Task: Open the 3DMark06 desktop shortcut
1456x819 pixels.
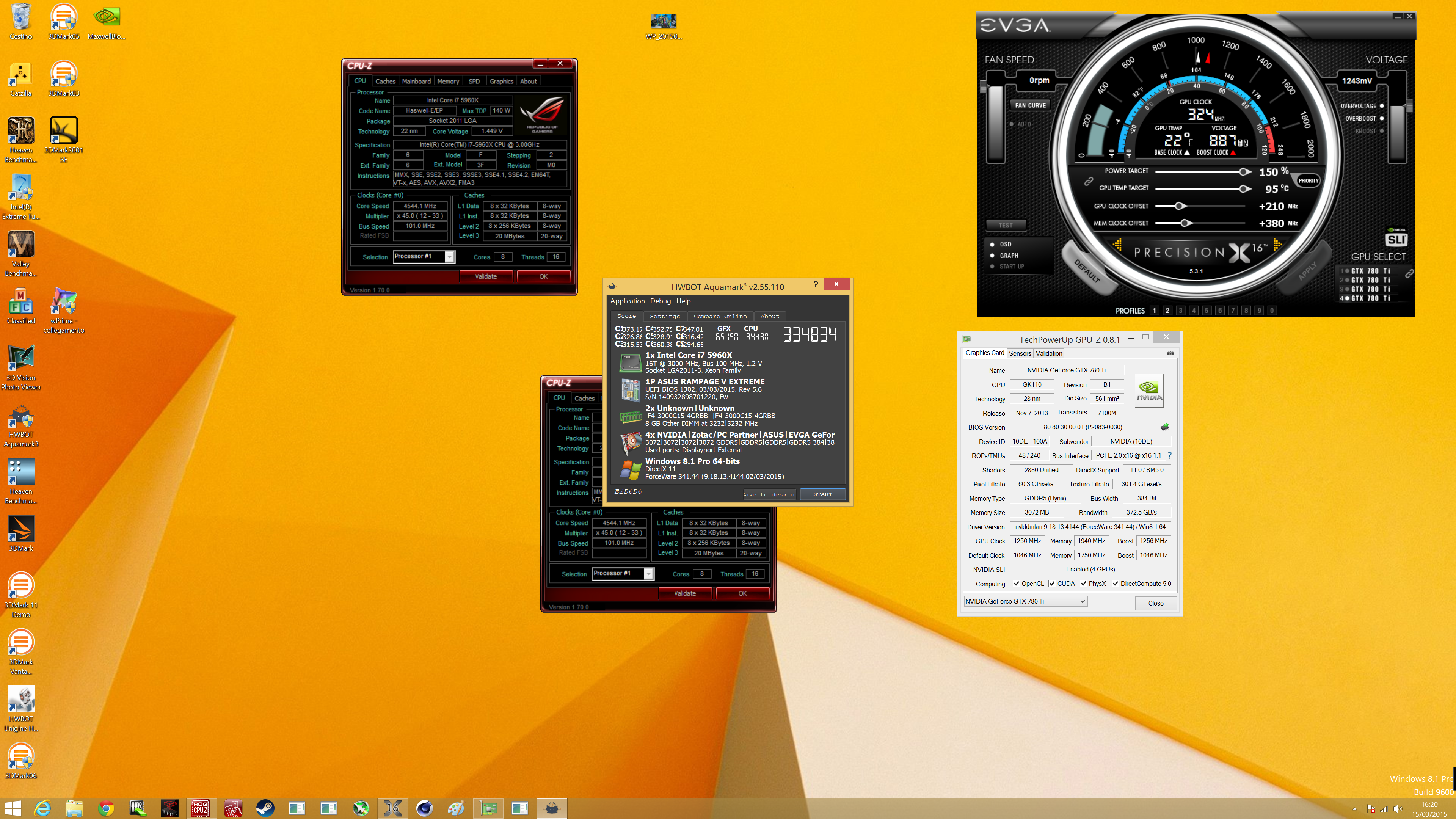Action: coord(21,761)
